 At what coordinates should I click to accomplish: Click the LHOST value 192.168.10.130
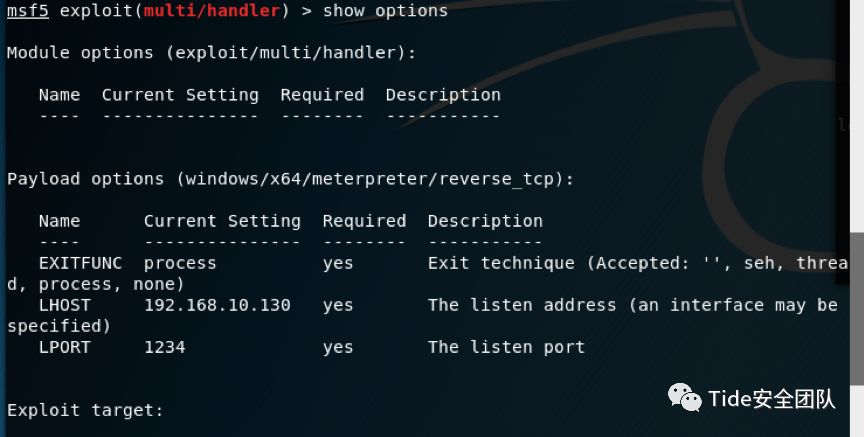(217, 305)
